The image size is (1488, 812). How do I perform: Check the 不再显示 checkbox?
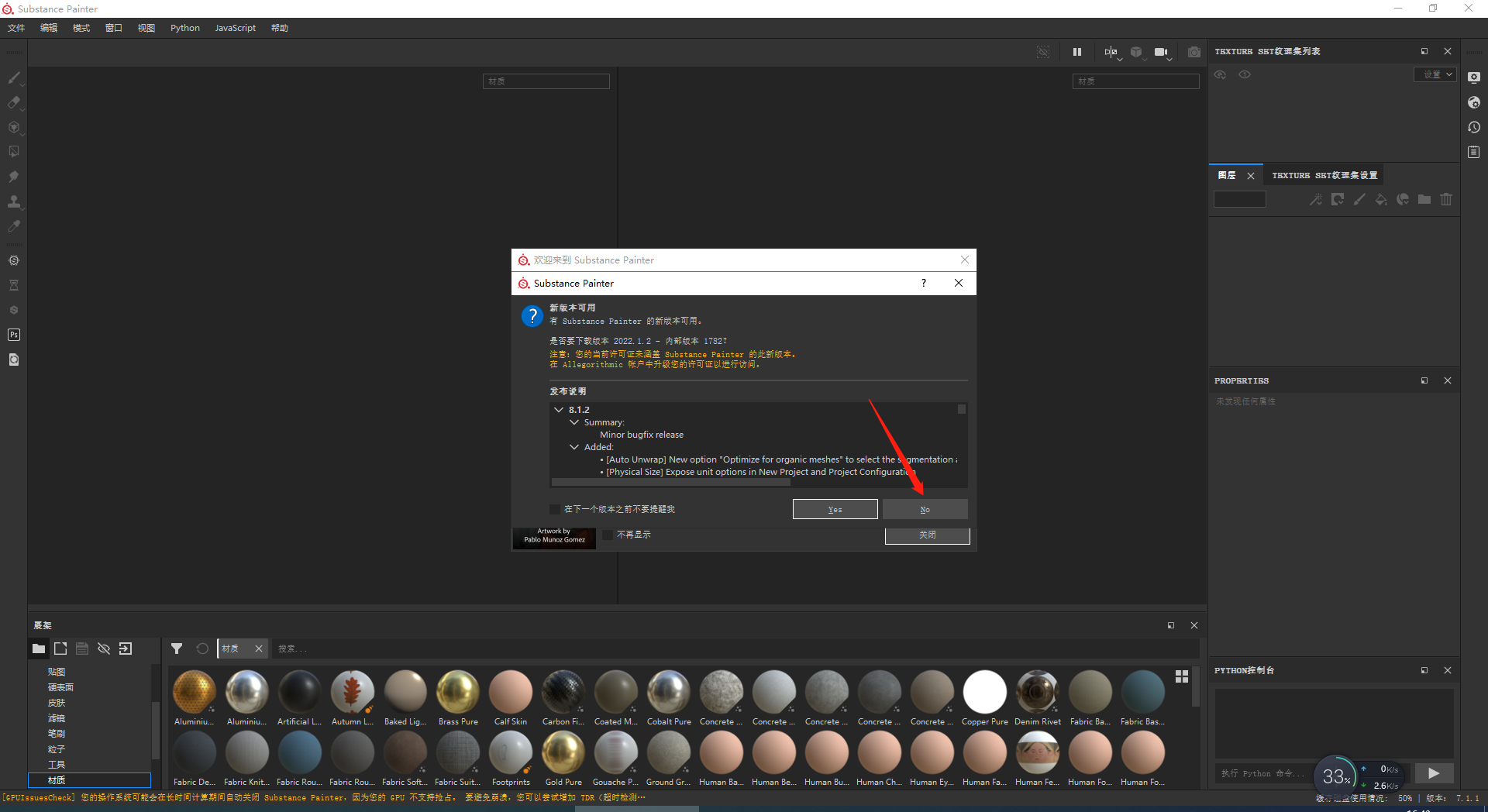tap(608, 534)
